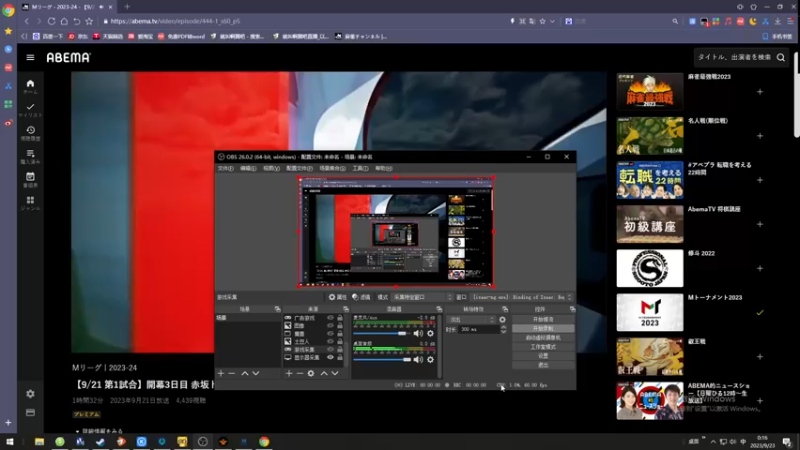The width and height of the screenshot is (800, 450).
Task: Toggle visibility of the selected game capture source
Action: [x=330, y=349]
